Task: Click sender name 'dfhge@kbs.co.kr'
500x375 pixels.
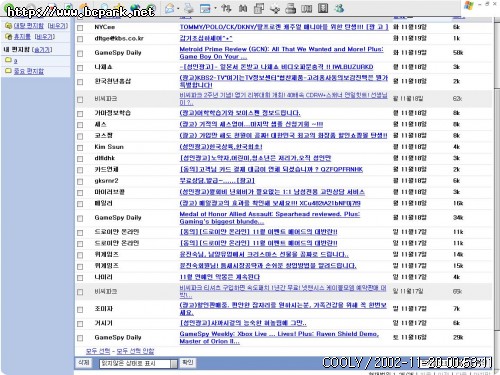Action: click(x=119, y=38)
